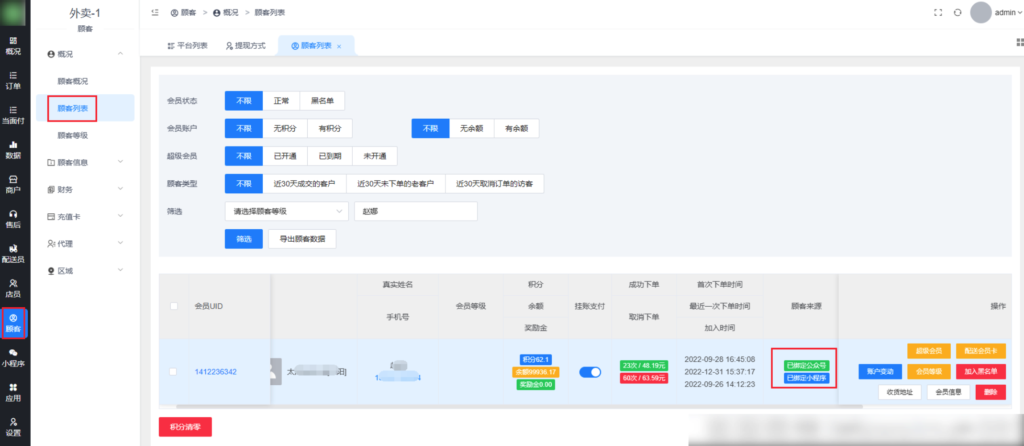1024x446 pixels.
Task: Click the refresh icon beside the avatar
Action: point(957,12)
